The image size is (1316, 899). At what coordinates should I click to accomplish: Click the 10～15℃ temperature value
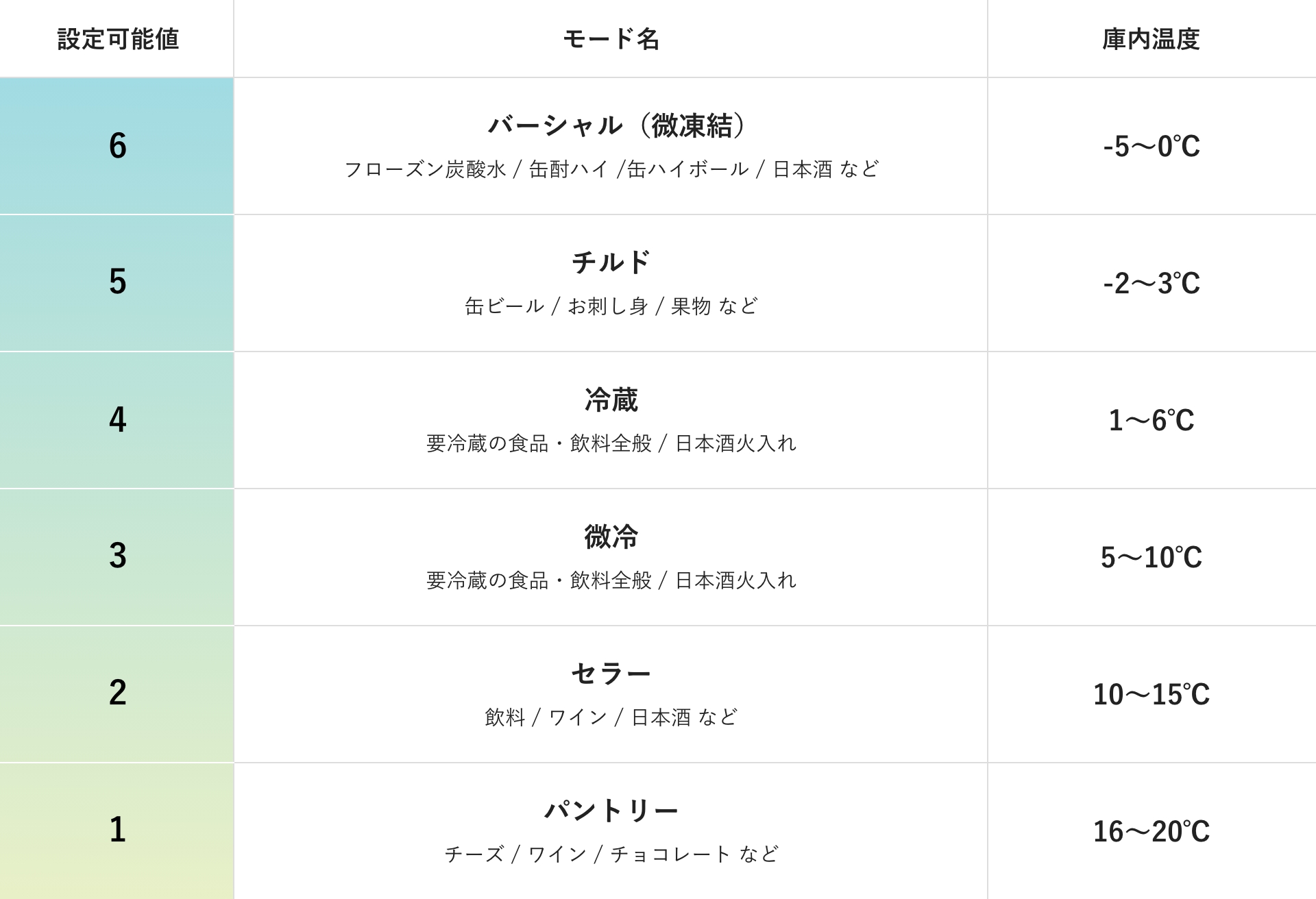[1151, 695]
